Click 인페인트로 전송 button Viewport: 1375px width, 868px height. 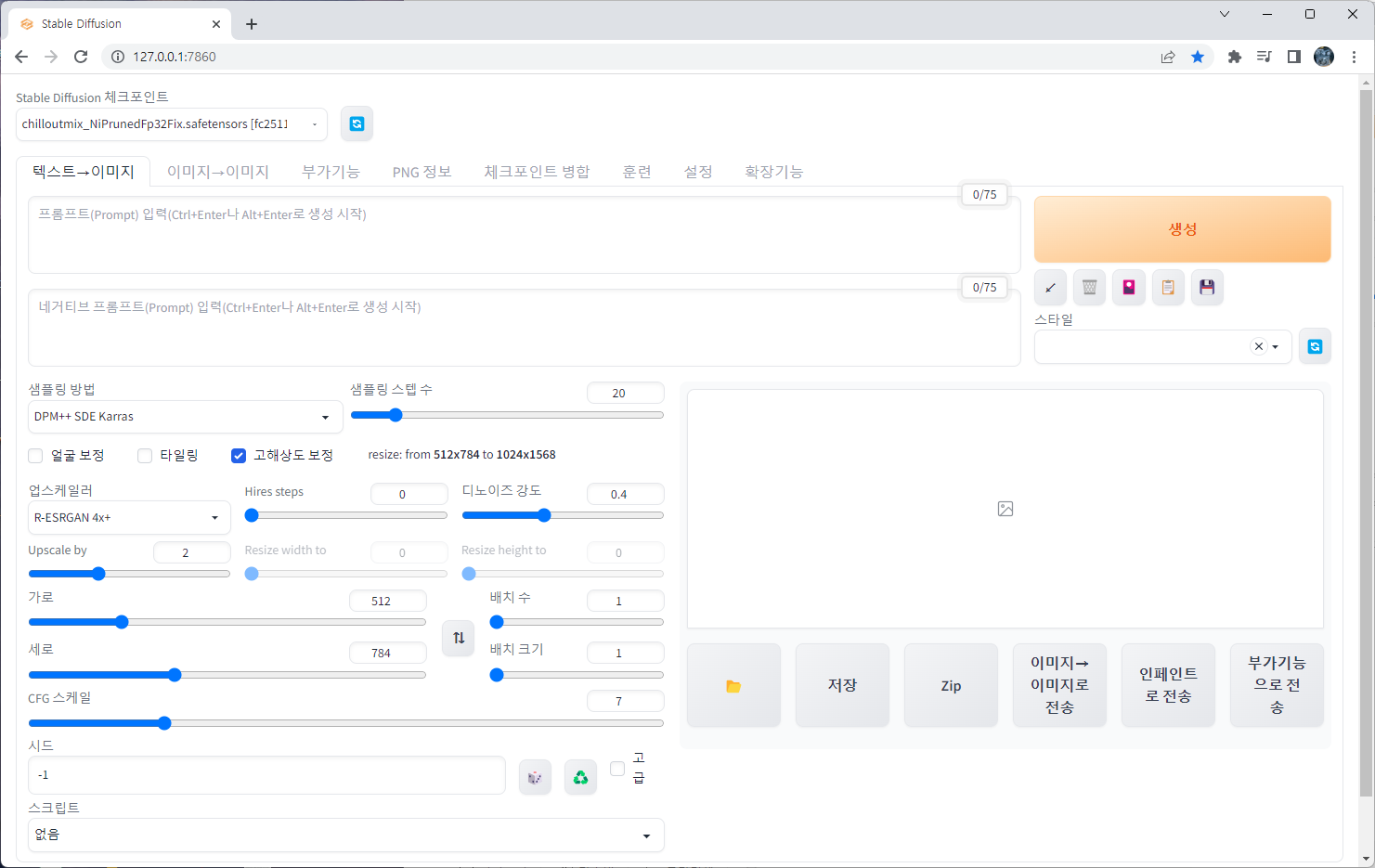[1168, 685]
